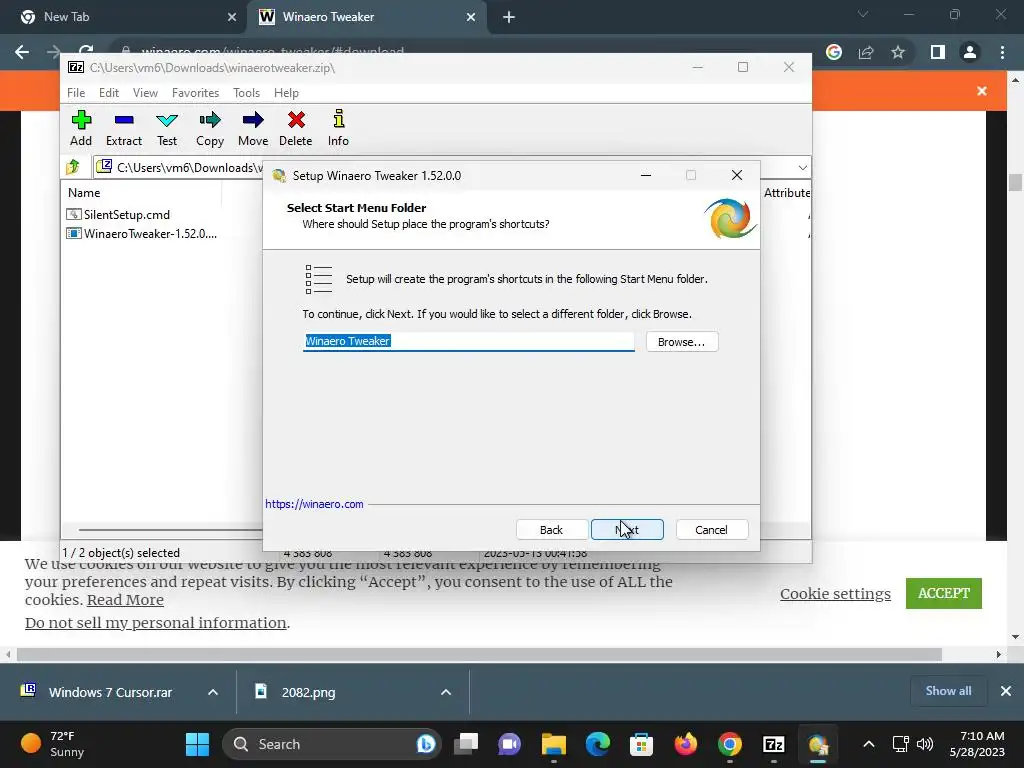
Task: Switch to 7-Zip via the taskbar icon
Action: pos(774,744)
